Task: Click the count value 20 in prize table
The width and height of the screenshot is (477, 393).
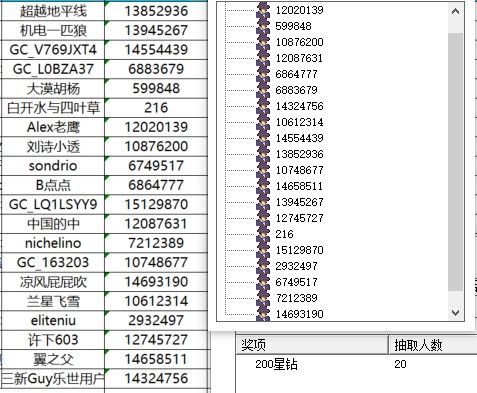Action: point(400,364)
